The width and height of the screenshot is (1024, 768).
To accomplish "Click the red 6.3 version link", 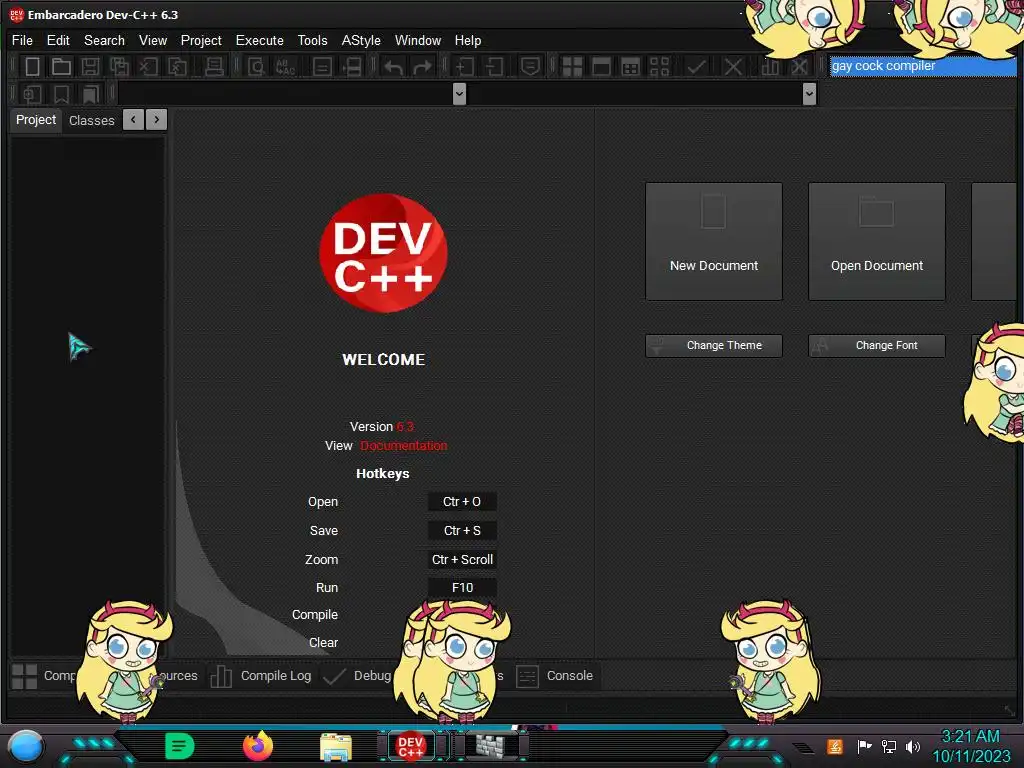I will click(405, 427).
